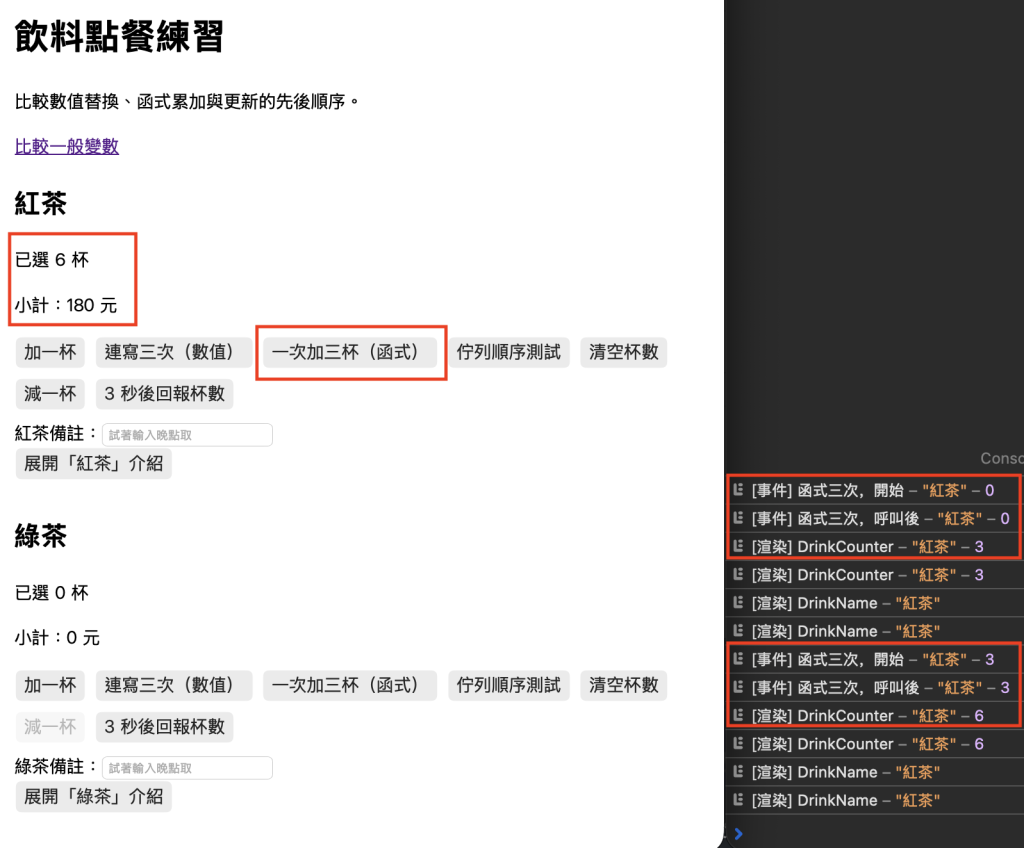Select console log "函式三次，呼叫後 – 紅茶 – 3"

875,688
